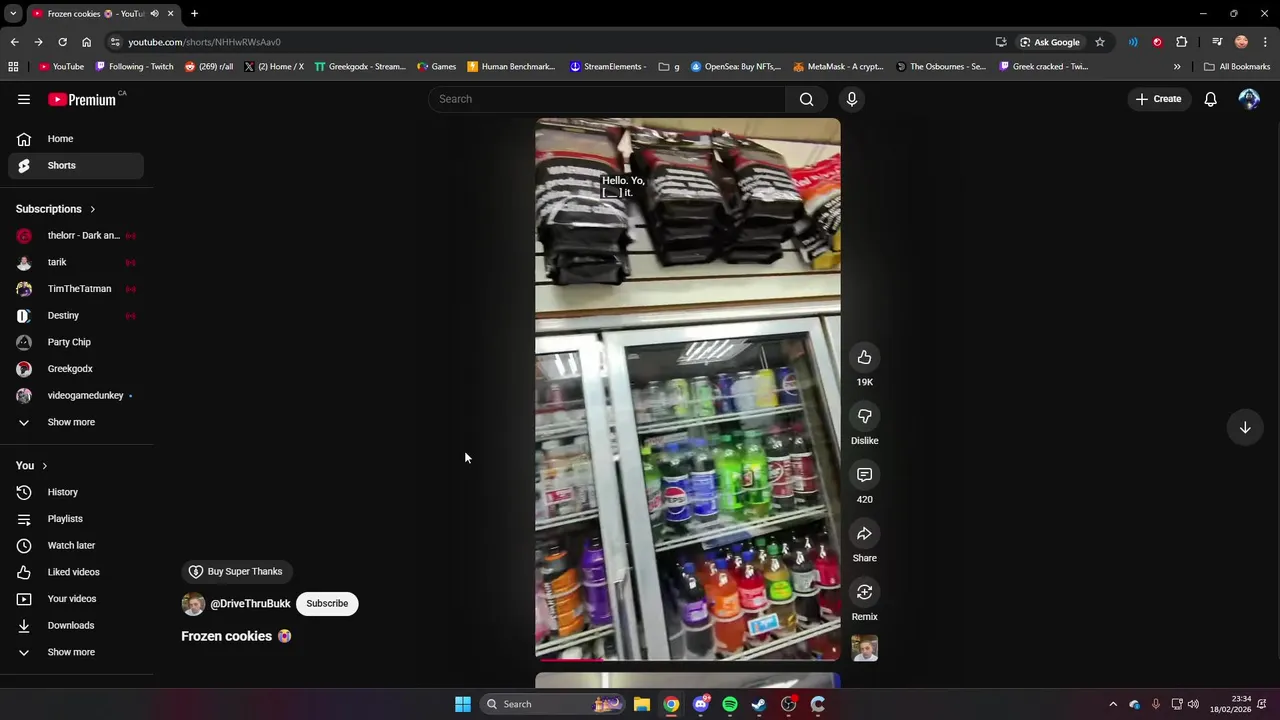Screen dimensions: 1280x720
Task: Go back in the browser
Action: pos(14,42)
